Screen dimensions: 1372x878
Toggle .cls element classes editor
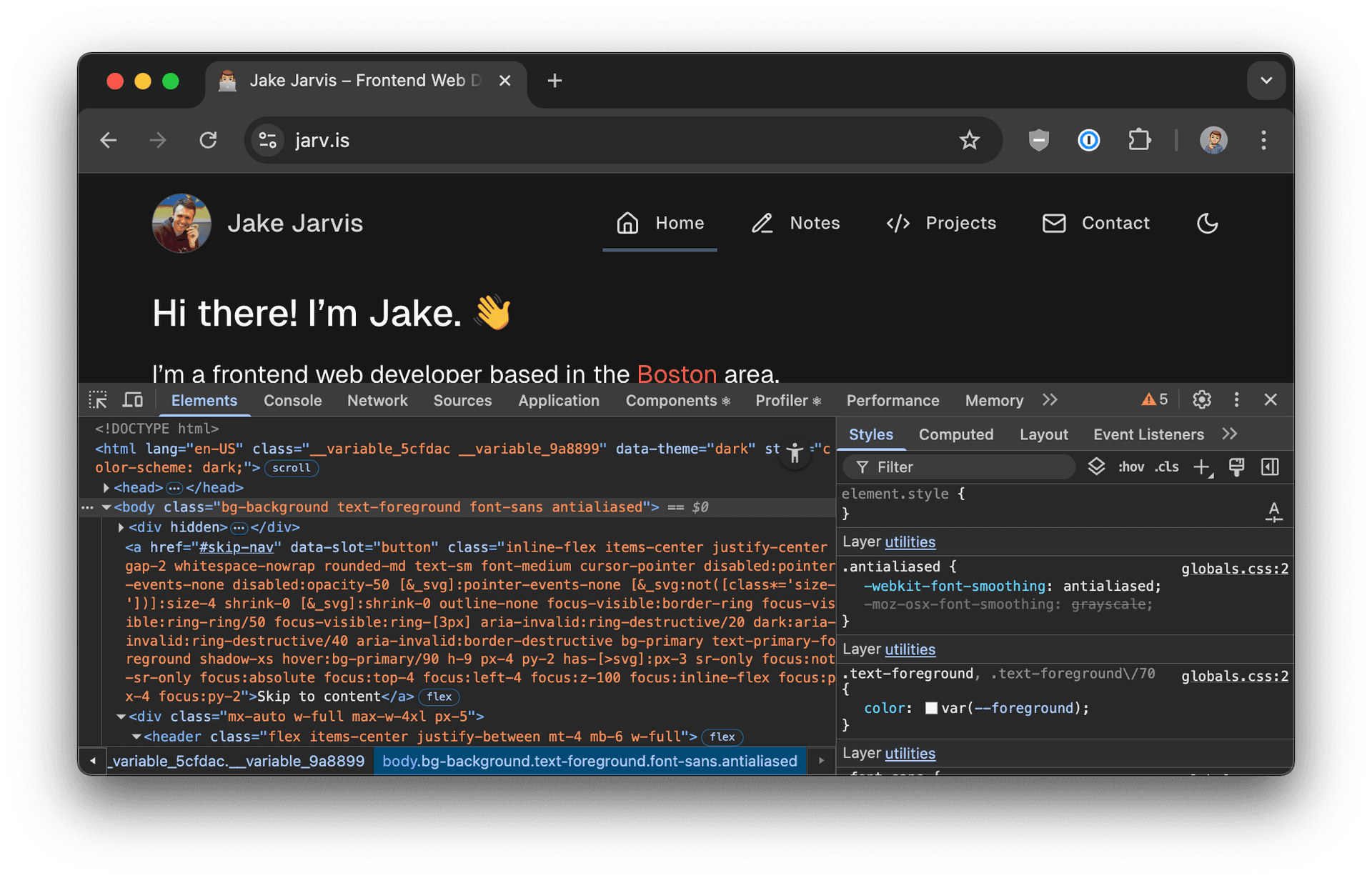pyautogui.click(x=1166, y=467)
